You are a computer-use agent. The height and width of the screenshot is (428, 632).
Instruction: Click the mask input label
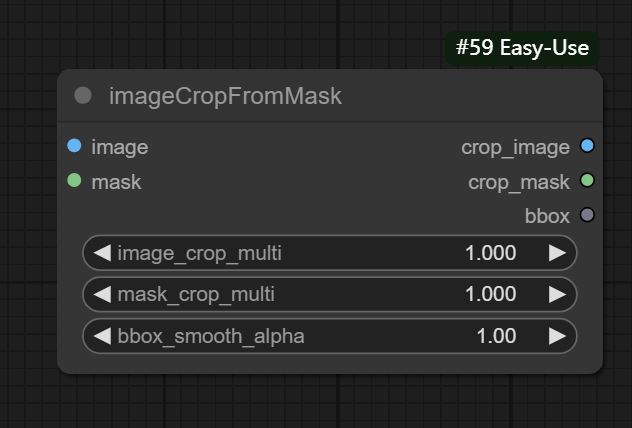(116, 181)
